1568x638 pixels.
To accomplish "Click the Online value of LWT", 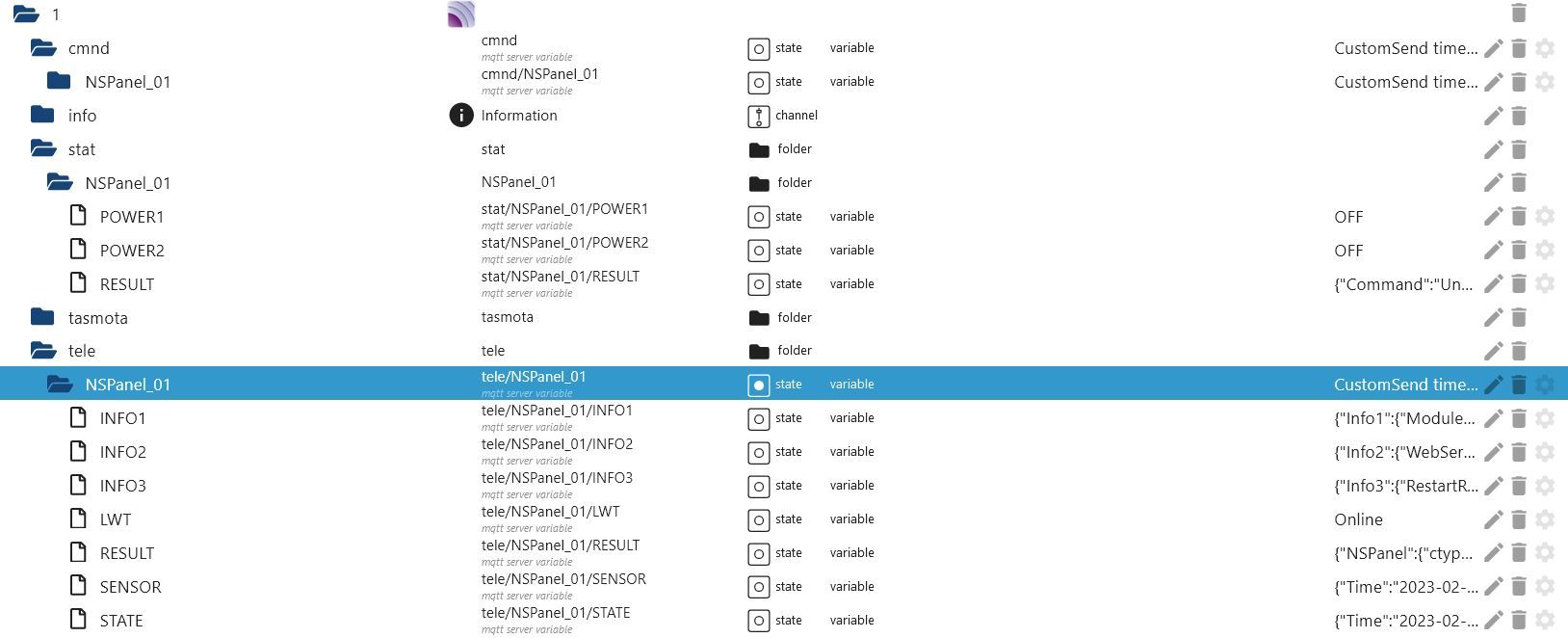I will click(x=1358, y=519).
